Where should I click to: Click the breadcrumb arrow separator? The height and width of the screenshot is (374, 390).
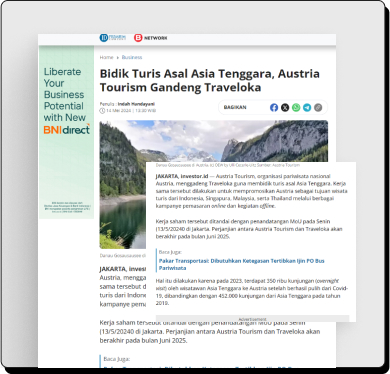pyautogui.click(x=117, y=58)
